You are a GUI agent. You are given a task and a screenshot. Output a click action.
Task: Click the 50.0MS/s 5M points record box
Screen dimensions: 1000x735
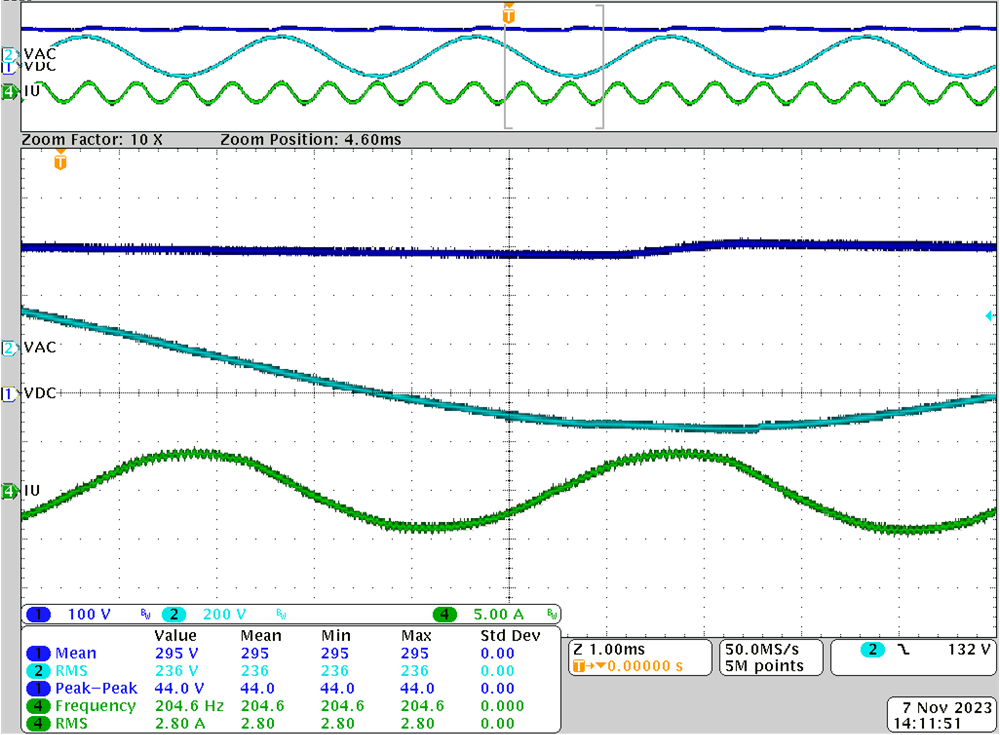pos(770,656)
